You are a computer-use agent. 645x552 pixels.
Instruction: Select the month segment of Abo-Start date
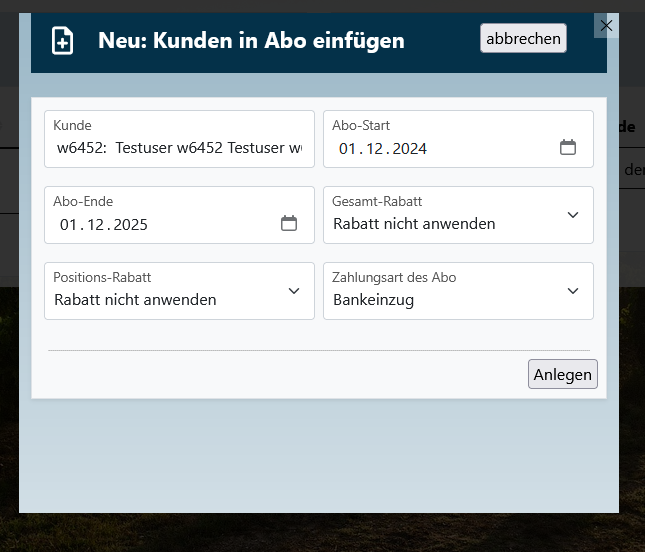[x=374, y=149]
